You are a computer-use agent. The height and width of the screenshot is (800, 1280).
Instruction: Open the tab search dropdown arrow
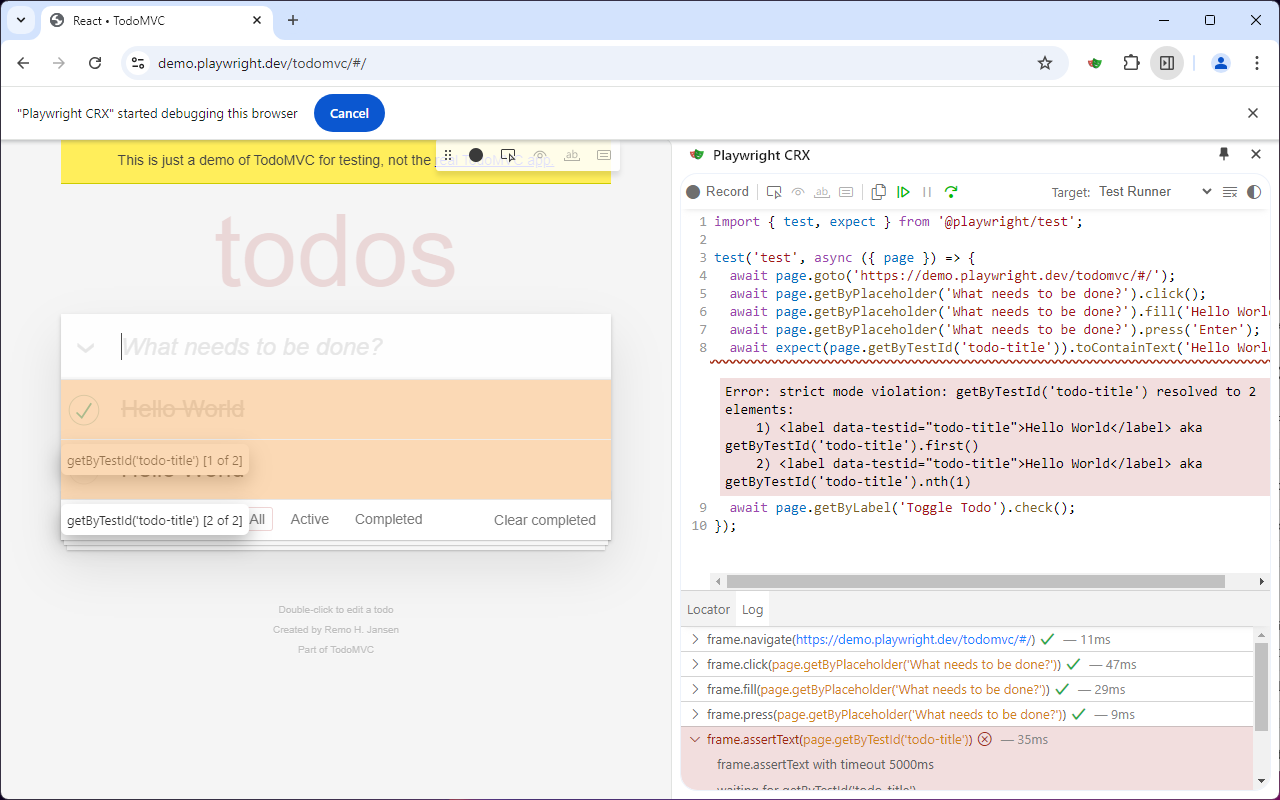coord(20,20)
